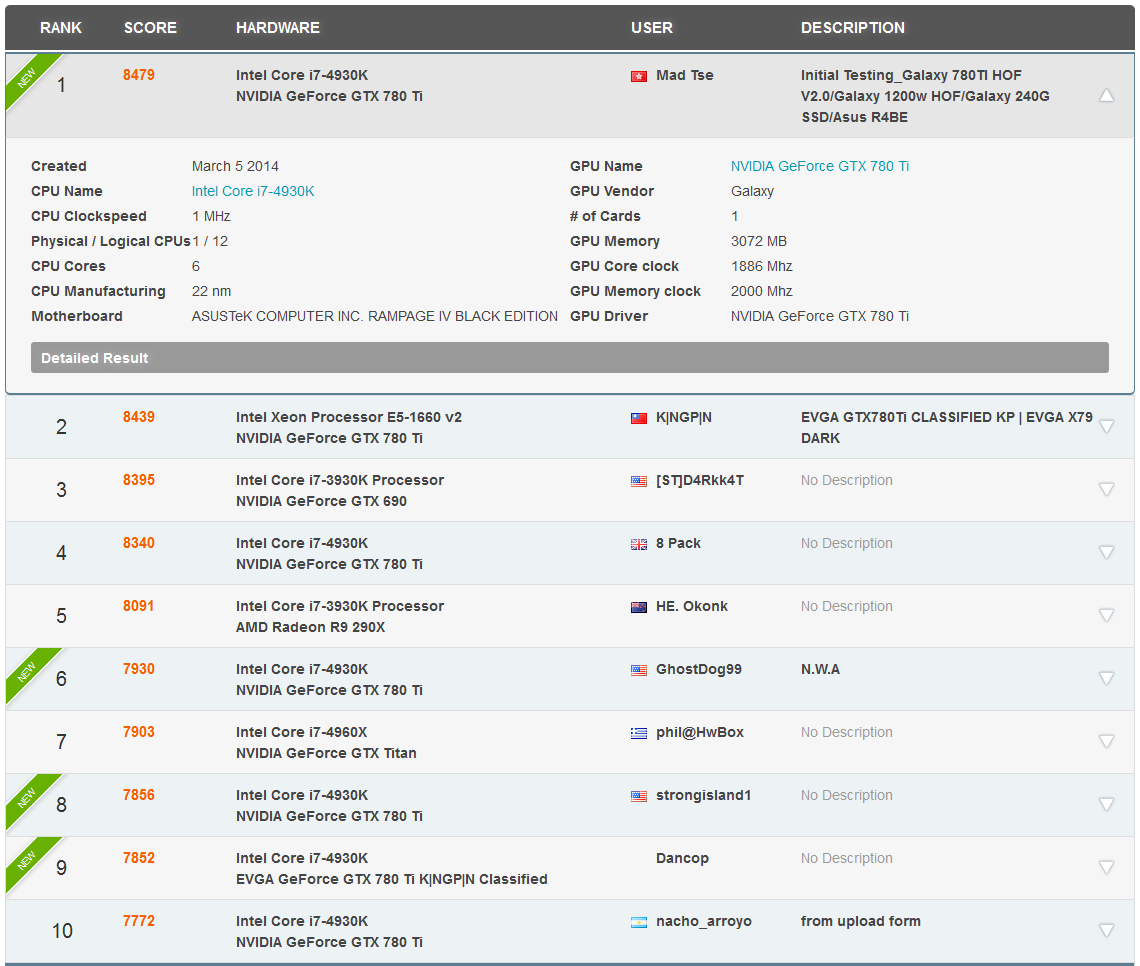Click the flag icon beside Mad Tse

click(639, 76)
